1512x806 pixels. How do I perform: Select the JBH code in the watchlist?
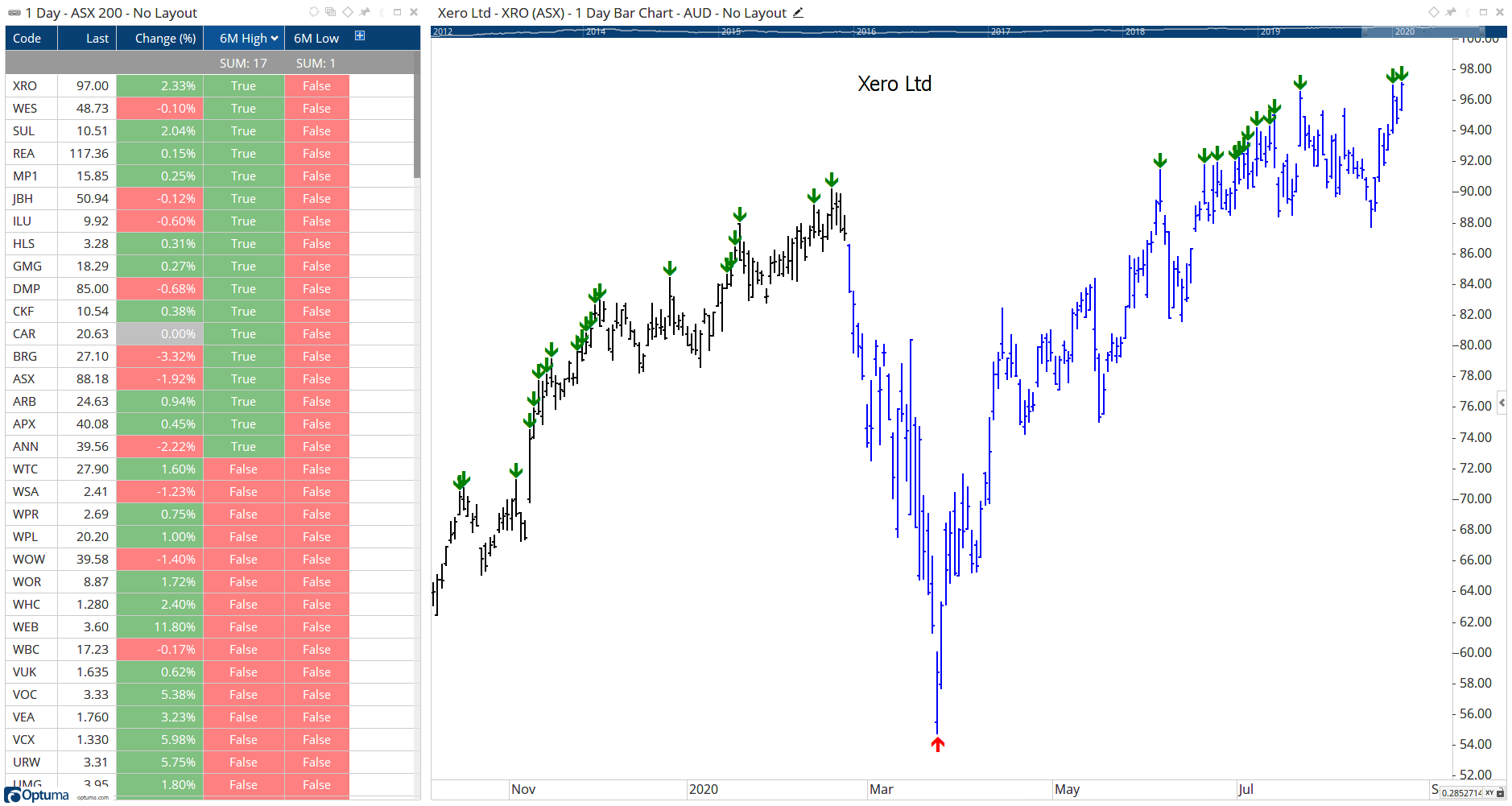23,198
